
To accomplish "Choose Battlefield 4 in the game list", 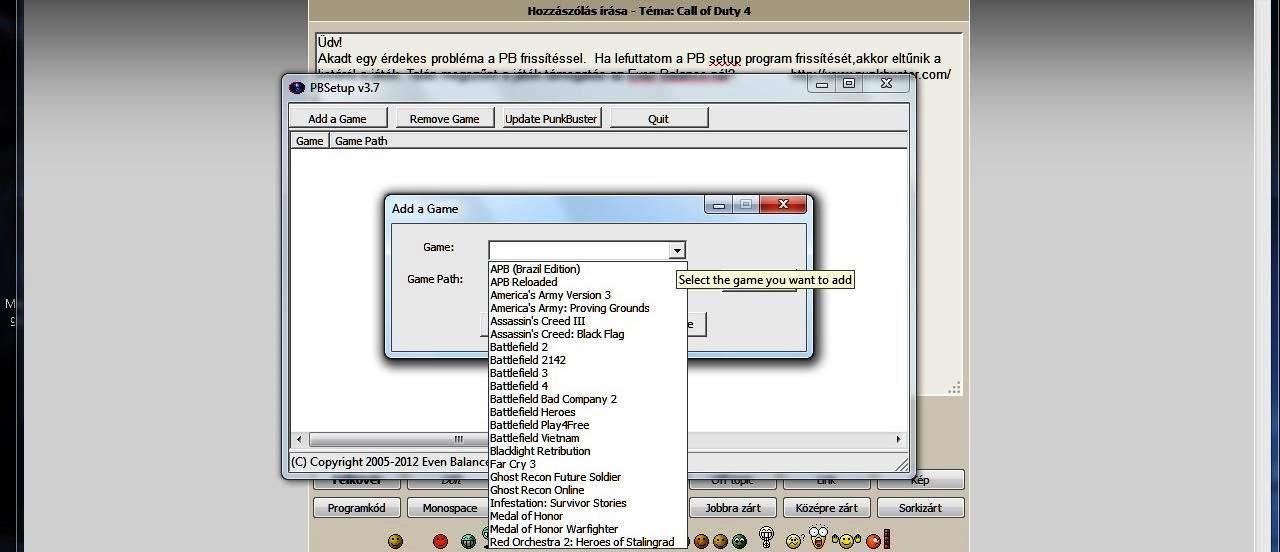I will pyautogui.click(x=587, y=386).
